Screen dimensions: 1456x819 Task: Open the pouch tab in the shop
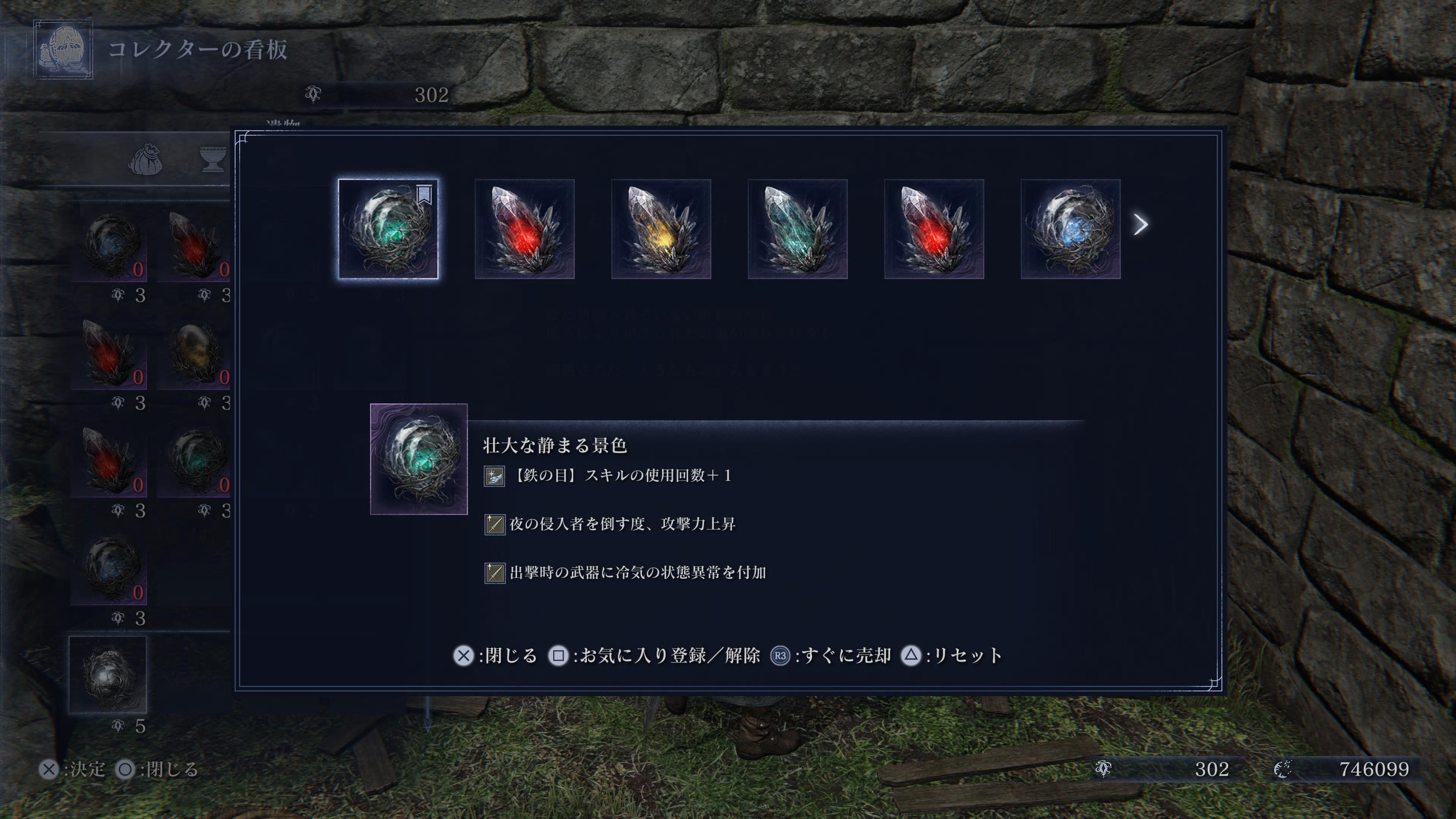[x=145, y=159]
